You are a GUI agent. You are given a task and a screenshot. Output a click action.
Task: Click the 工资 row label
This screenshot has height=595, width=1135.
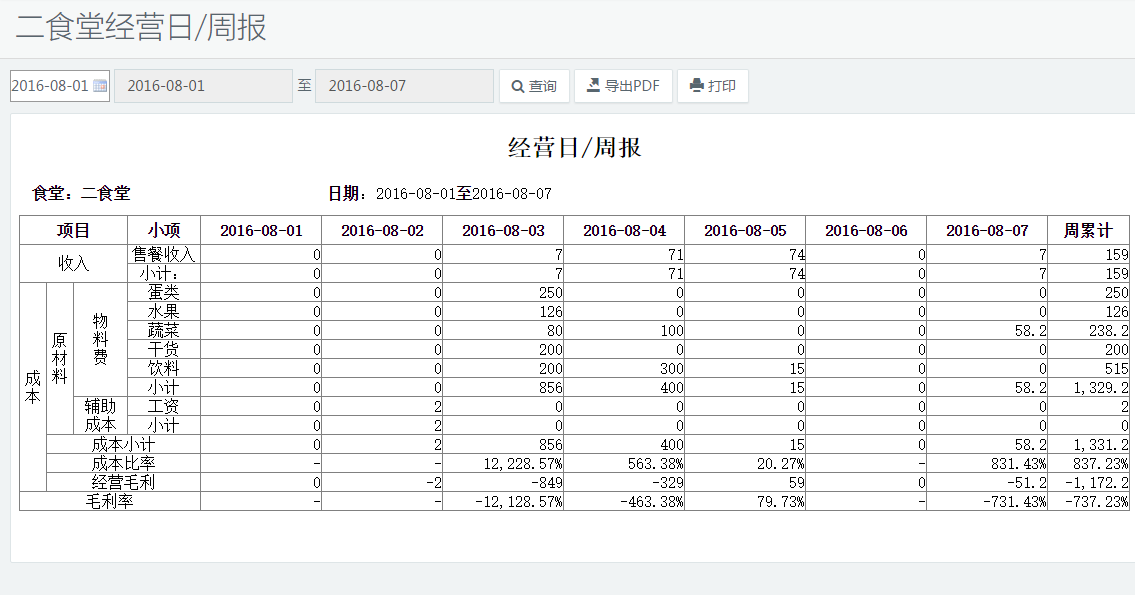[164, 407]
